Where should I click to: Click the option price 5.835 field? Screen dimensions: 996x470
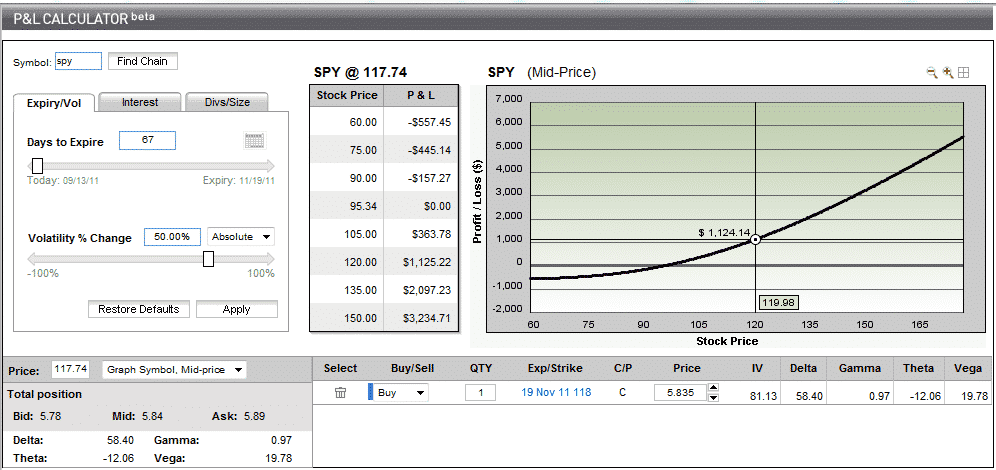[680, 393]
